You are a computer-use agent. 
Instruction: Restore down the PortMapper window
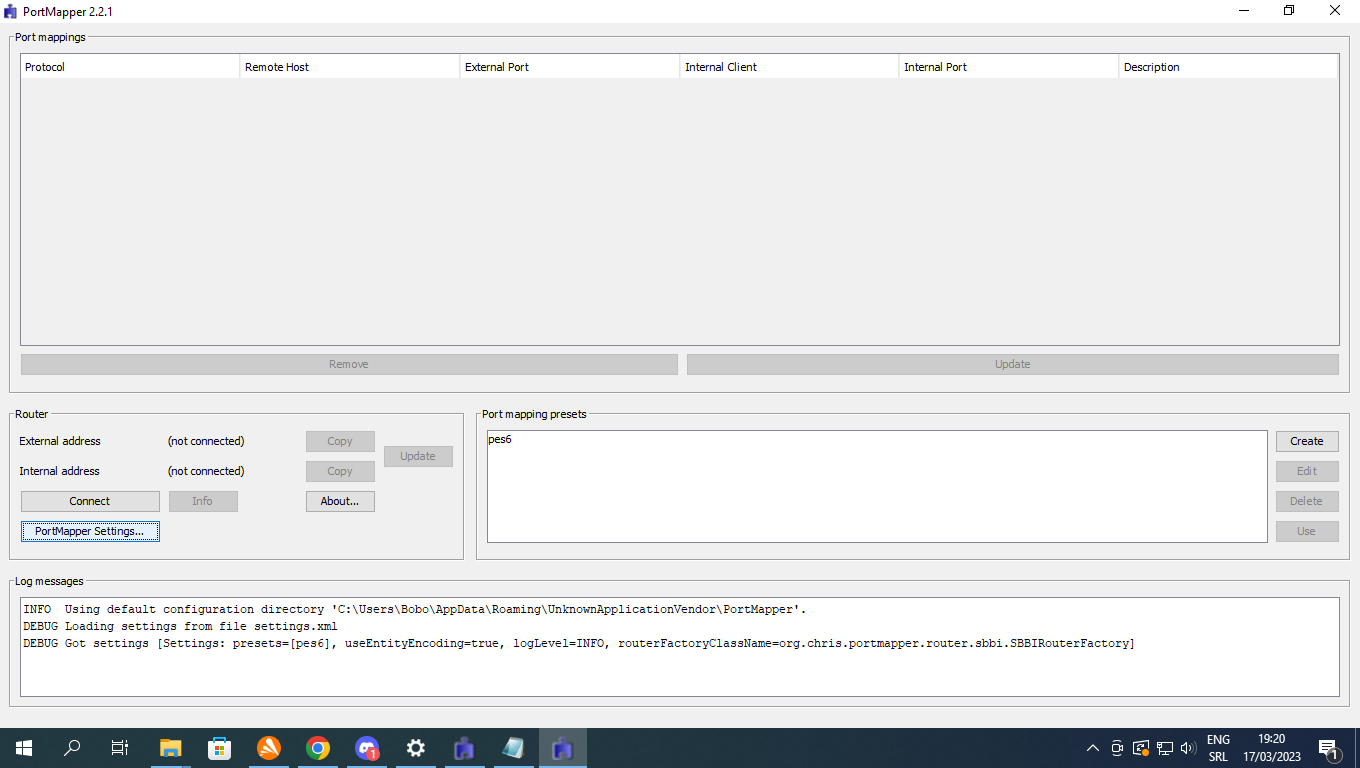(1289, 11)
